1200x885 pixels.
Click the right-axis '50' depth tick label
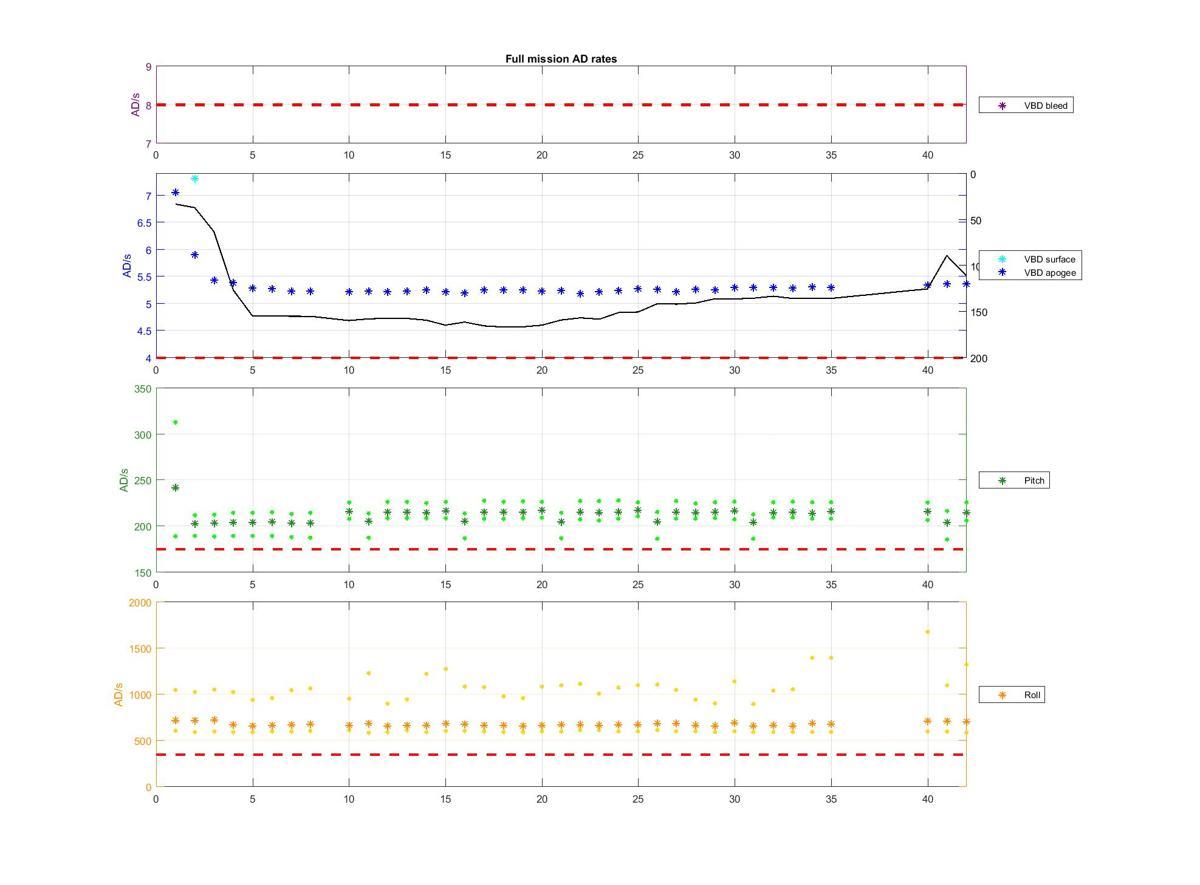click(976, 221)
